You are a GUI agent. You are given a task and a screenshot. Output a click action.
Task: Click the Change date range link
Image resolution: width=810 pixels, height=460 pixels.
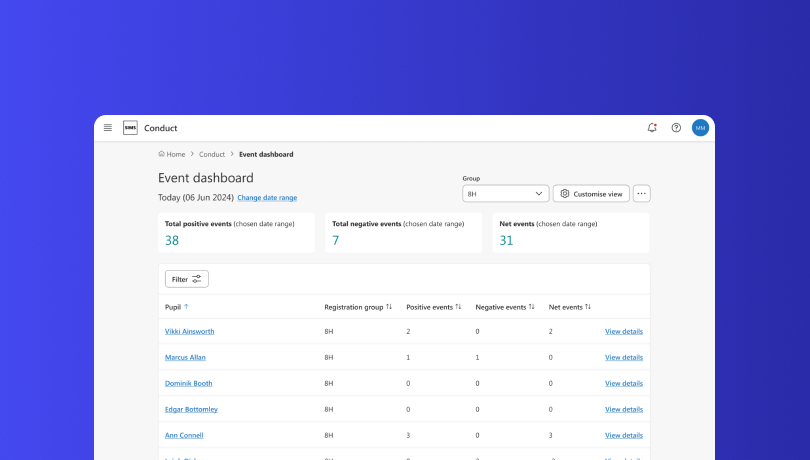click(267, 198)
